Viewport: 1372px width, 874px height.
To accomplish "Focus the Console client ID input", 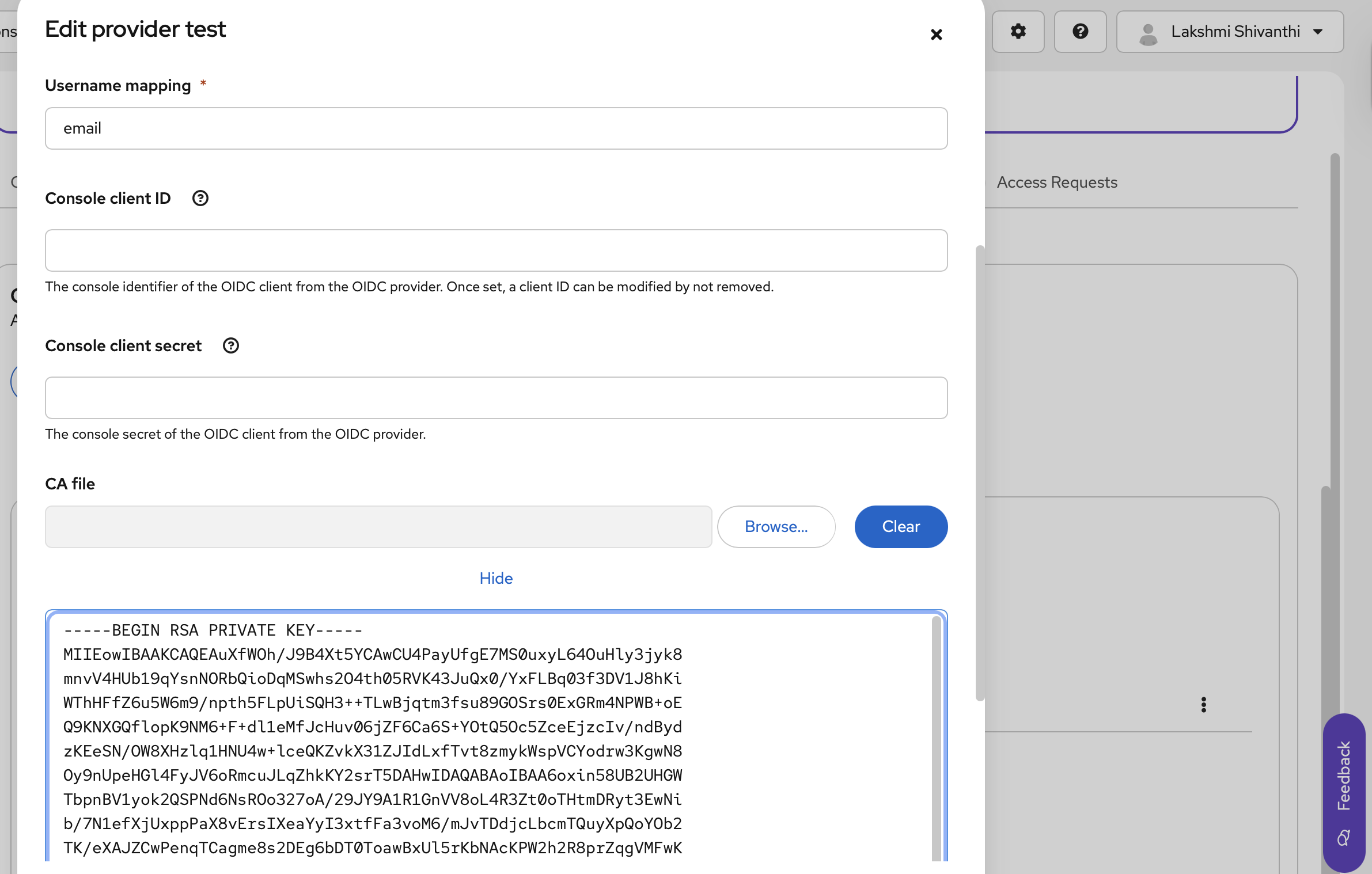I will point(496,250).
